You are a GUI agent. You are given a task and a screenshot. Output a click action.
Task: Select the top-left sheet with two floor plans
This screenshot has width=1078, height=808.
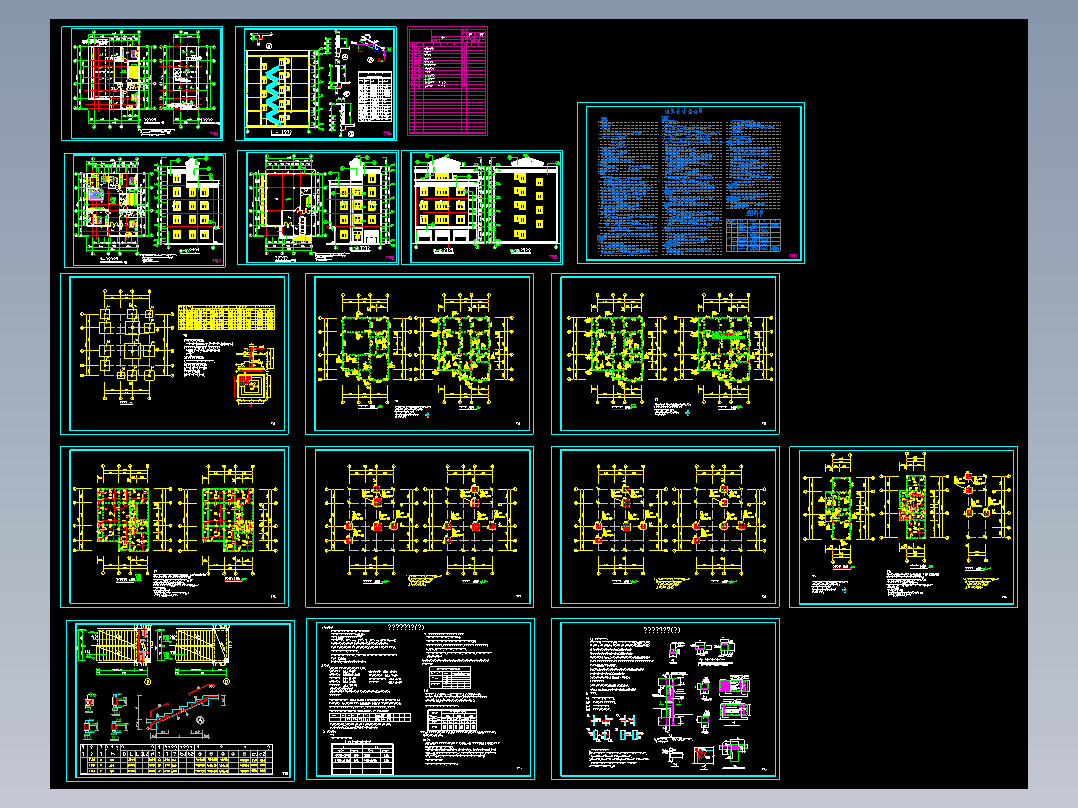tap(142, 83)
